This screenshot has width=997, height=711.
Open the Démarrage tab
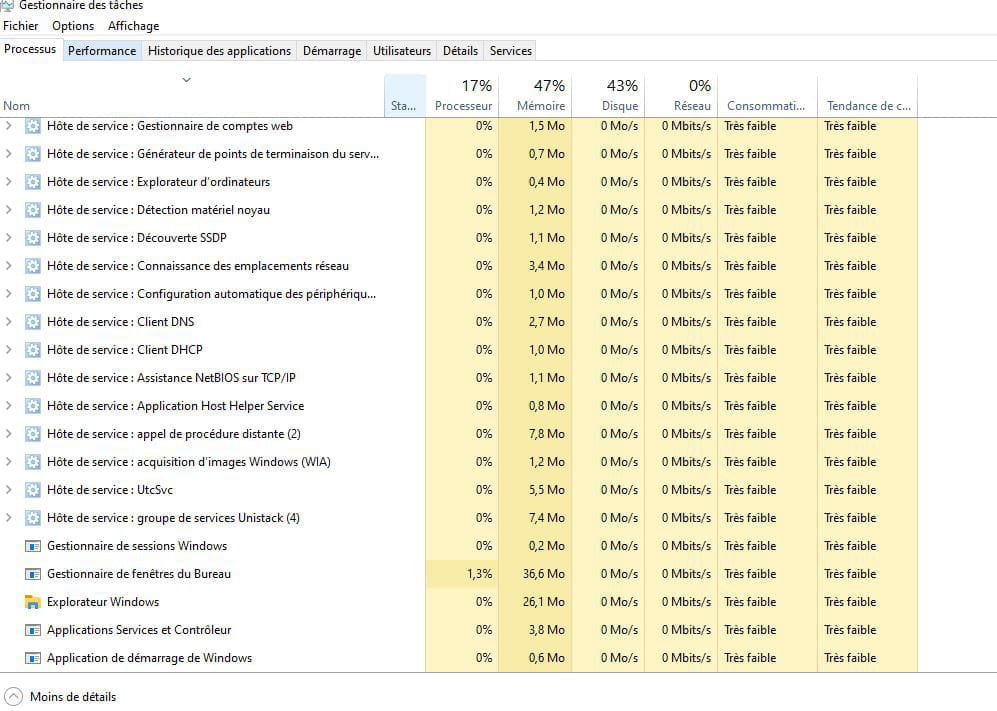coord(332,51)
